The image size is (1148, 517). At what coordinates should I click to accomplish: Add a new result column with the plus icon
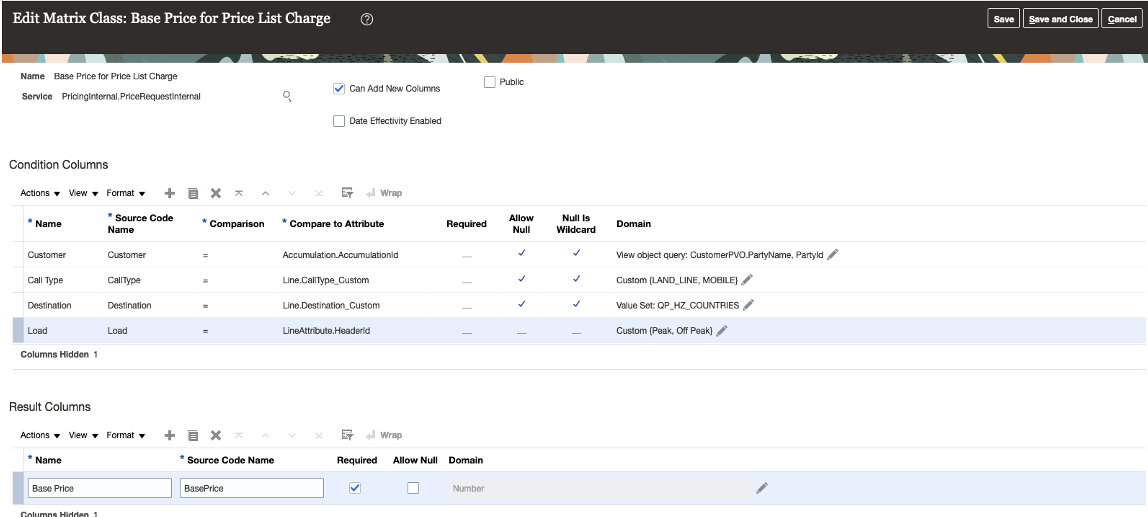pyautogui.click(x=170, y=435)
